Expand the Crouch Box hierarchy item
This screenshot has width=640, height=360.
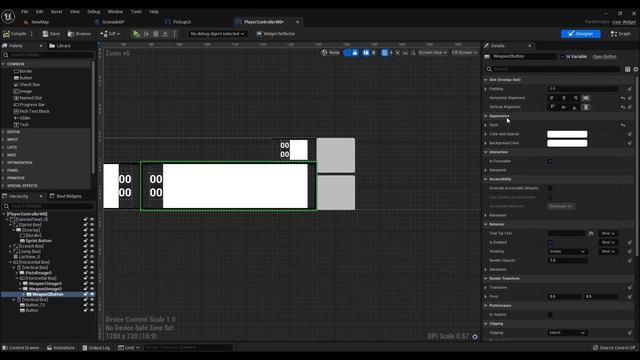click(x=10, y=246)
